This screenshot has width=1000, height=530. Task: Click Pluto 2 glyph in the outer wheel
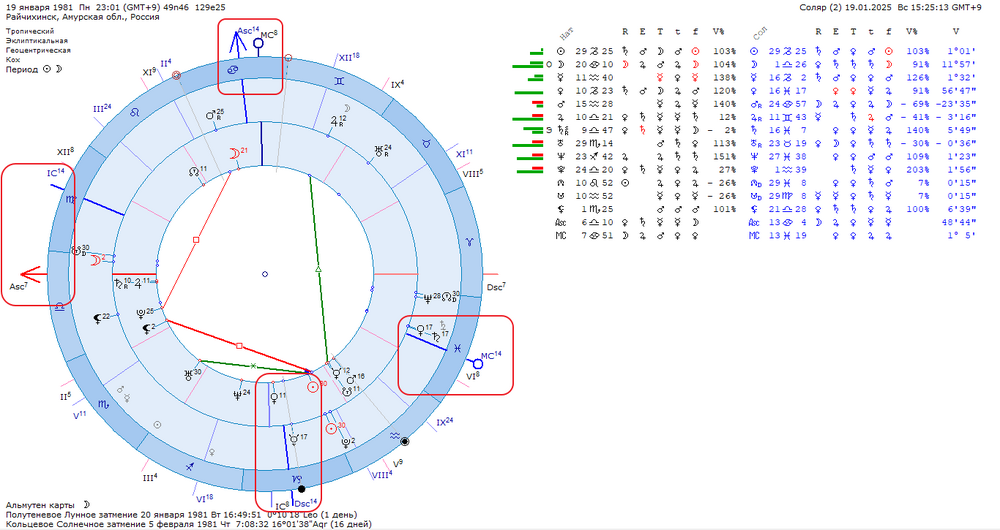pyautogui.click(x=348, y=441)
